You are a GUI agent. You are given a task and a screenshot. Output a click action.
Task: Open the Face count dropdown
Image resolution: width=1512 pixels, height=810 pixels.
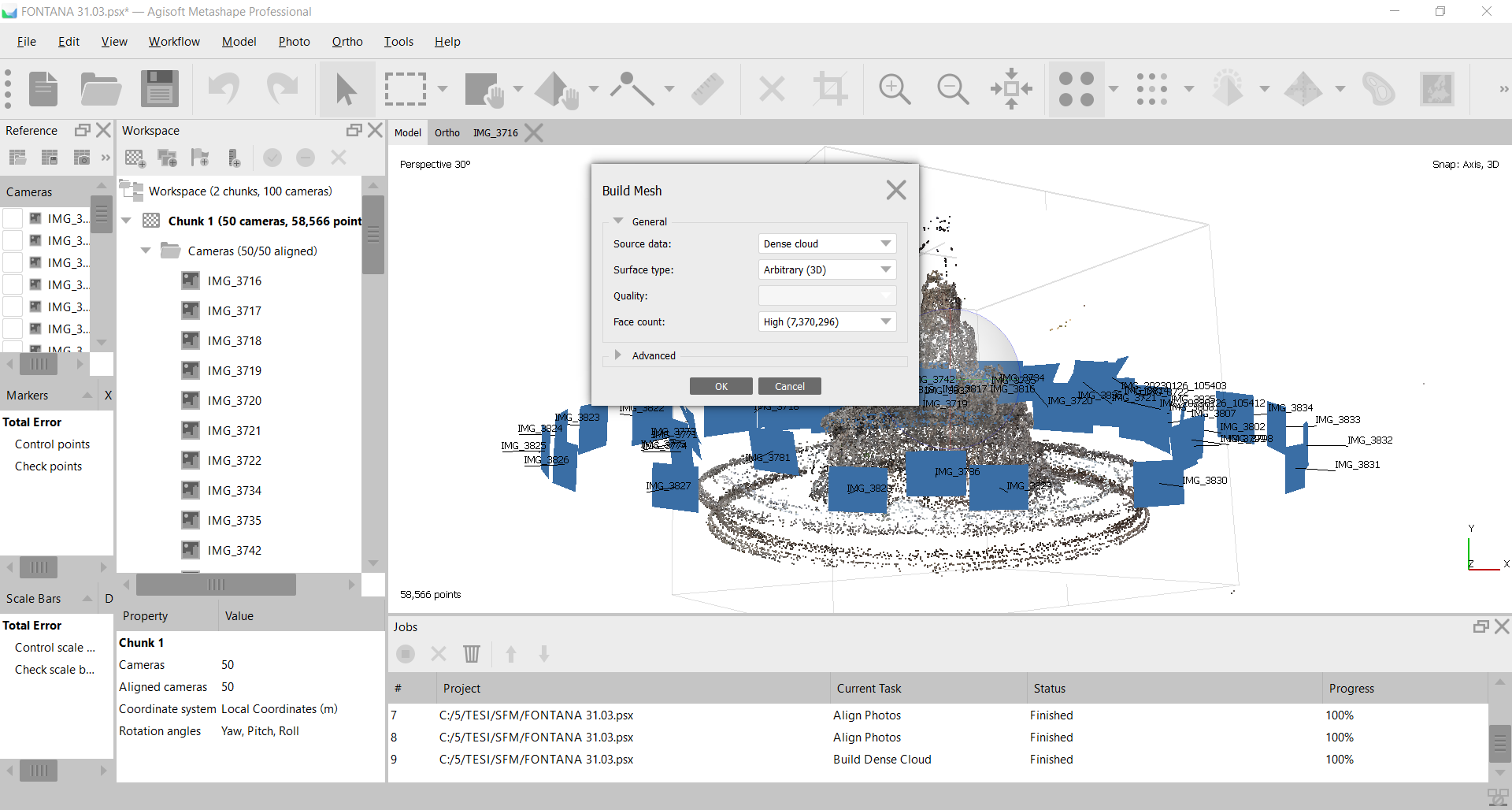coord(826,321)
